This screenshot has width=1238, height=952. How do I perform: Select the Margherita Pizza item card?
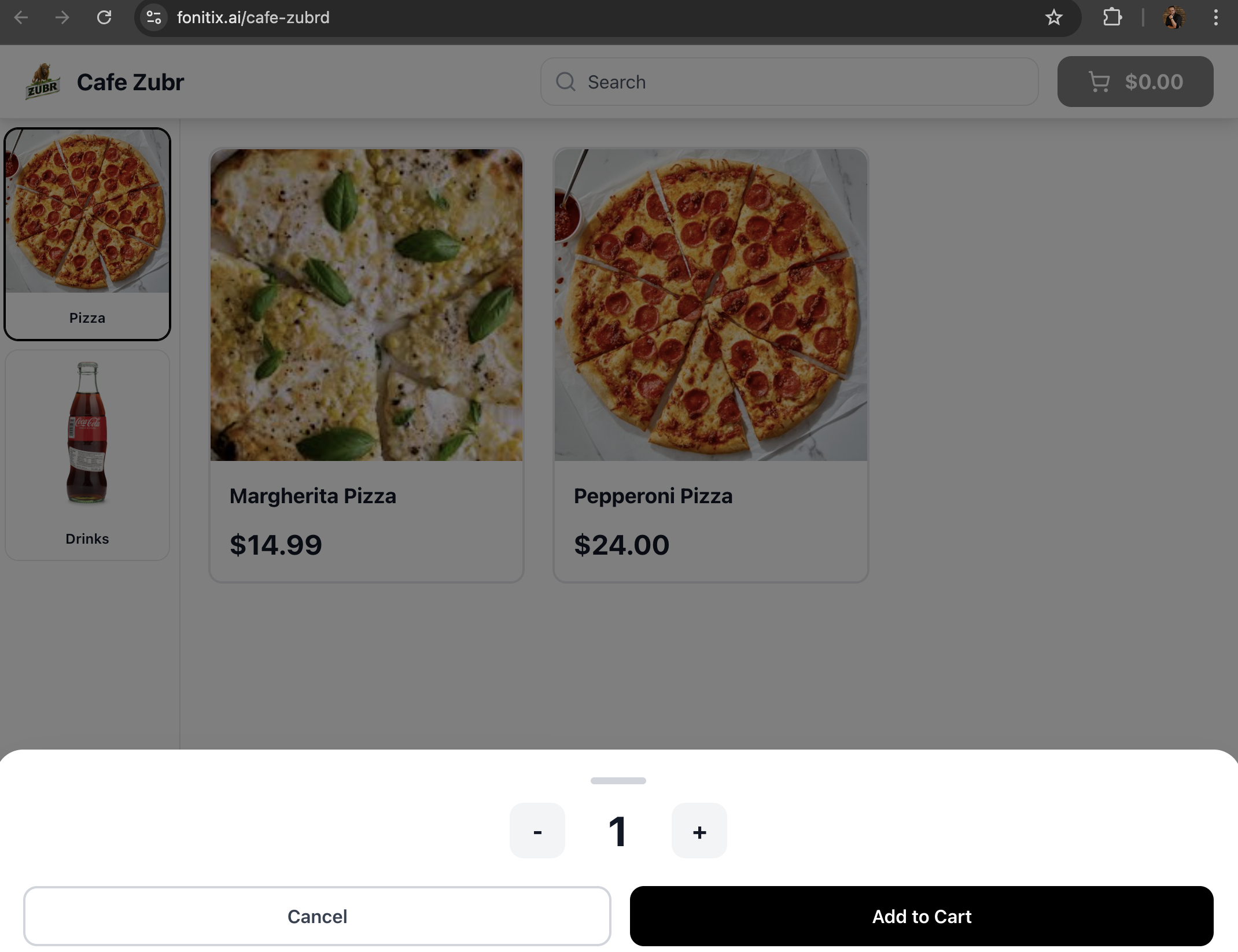(x=366, y=364)
